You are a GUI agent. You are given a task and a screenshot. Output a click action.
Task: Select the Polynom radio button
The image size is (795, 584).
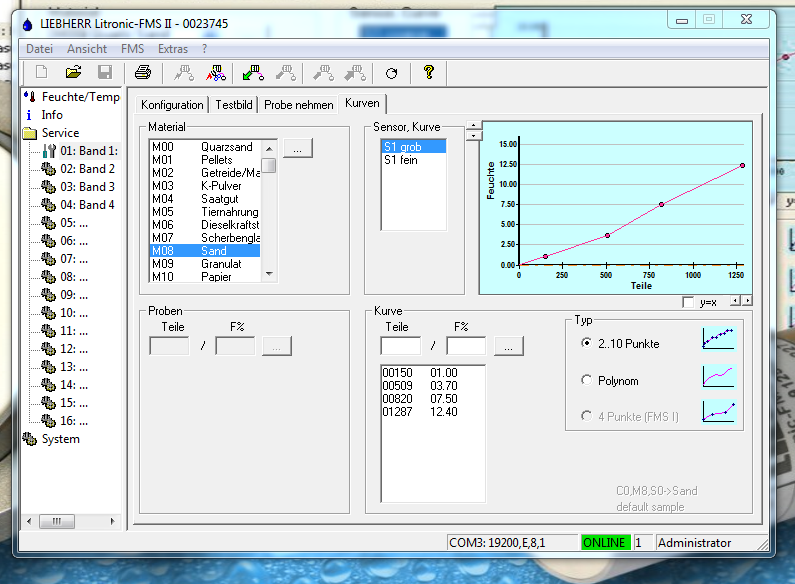pyautogui.click(x=586, y=380)
